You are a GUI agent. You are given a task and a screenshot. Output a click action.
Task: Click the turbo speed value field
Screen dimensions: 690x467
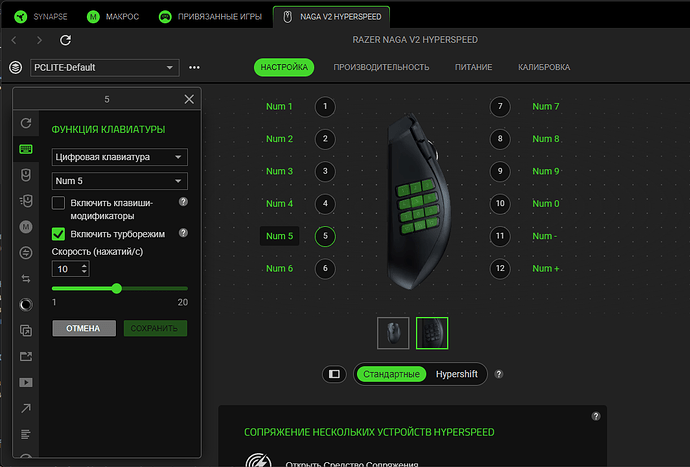click(71, 269)
